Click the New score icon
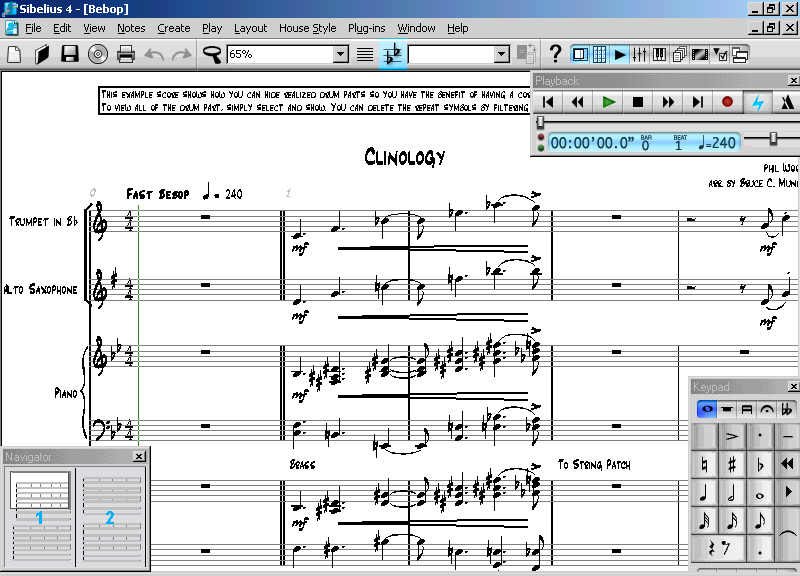 [14, 54]
